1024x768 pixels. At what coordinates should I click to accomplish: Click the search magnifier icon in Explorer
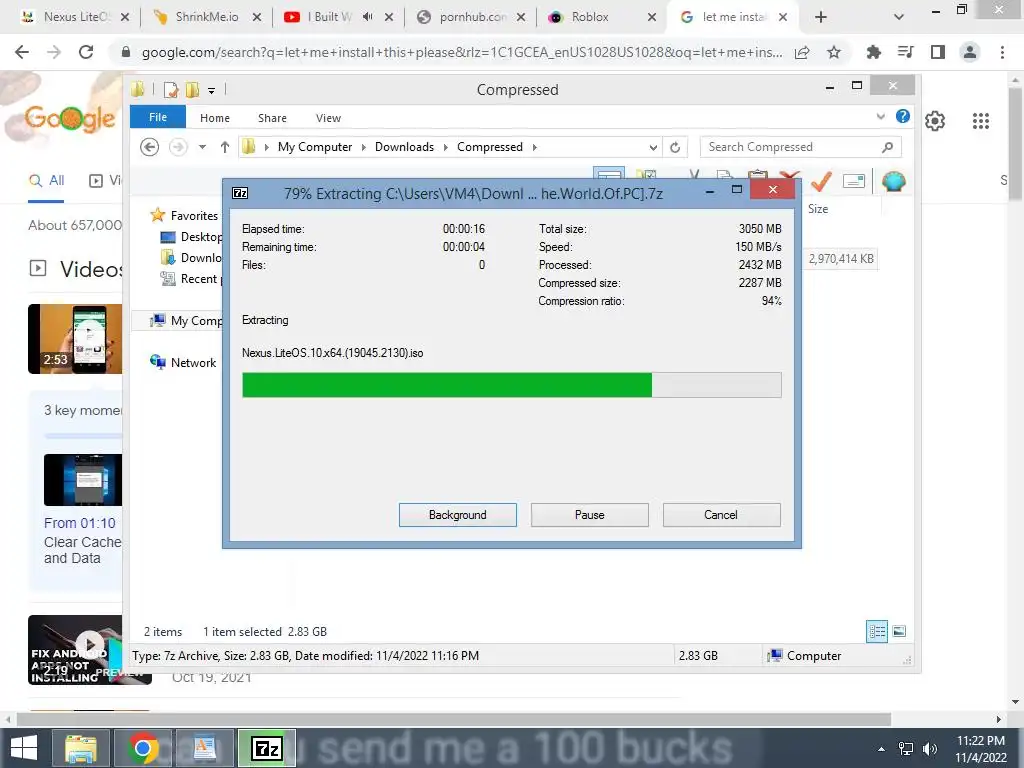coord(887,147)
